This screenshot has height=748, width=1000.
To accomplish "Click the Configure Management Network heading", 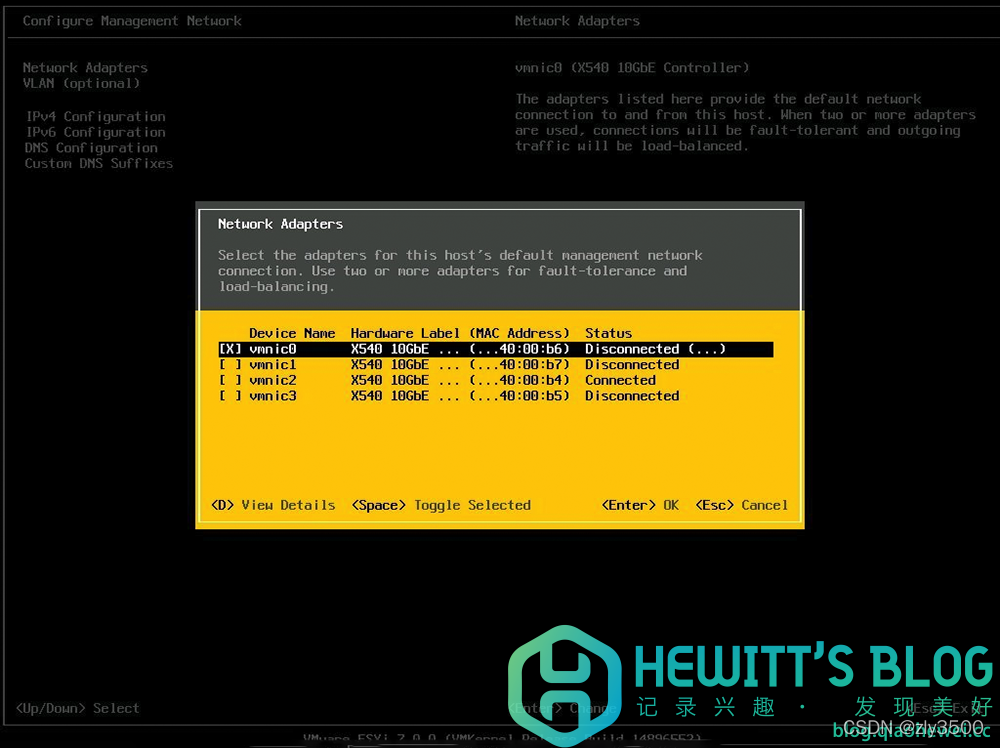I will [132, 21].
